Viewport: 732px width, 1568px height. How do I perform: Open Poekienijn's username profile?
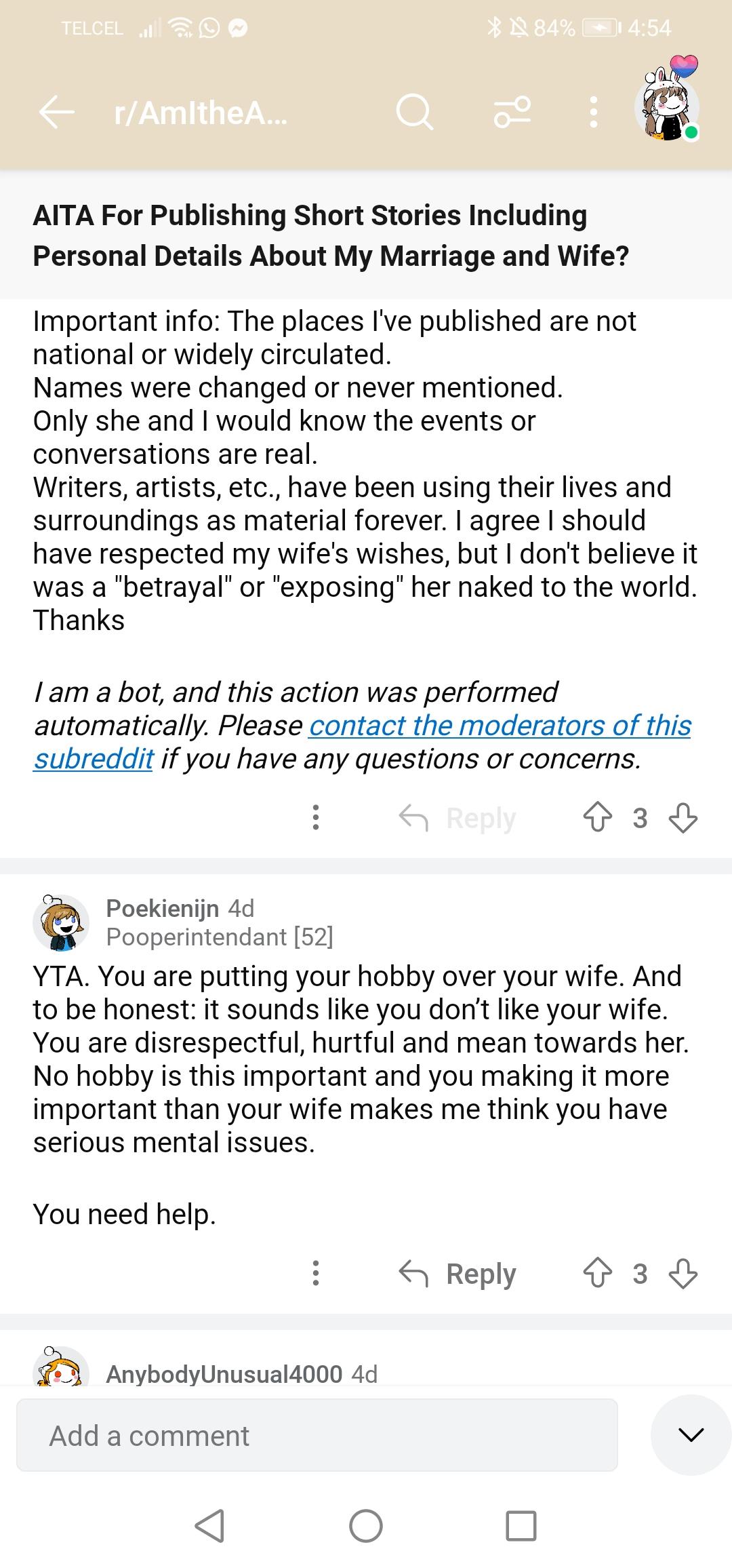click(162, 908)
